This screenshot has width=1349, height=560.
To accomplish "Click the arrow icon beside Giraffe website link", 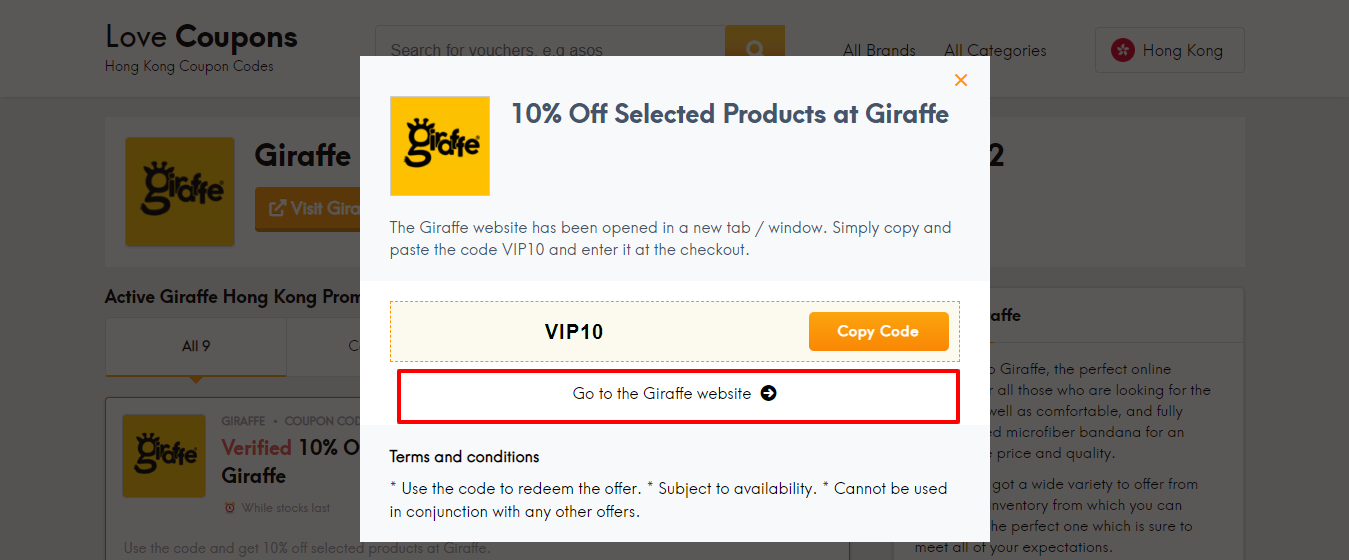I will point(768,394).
